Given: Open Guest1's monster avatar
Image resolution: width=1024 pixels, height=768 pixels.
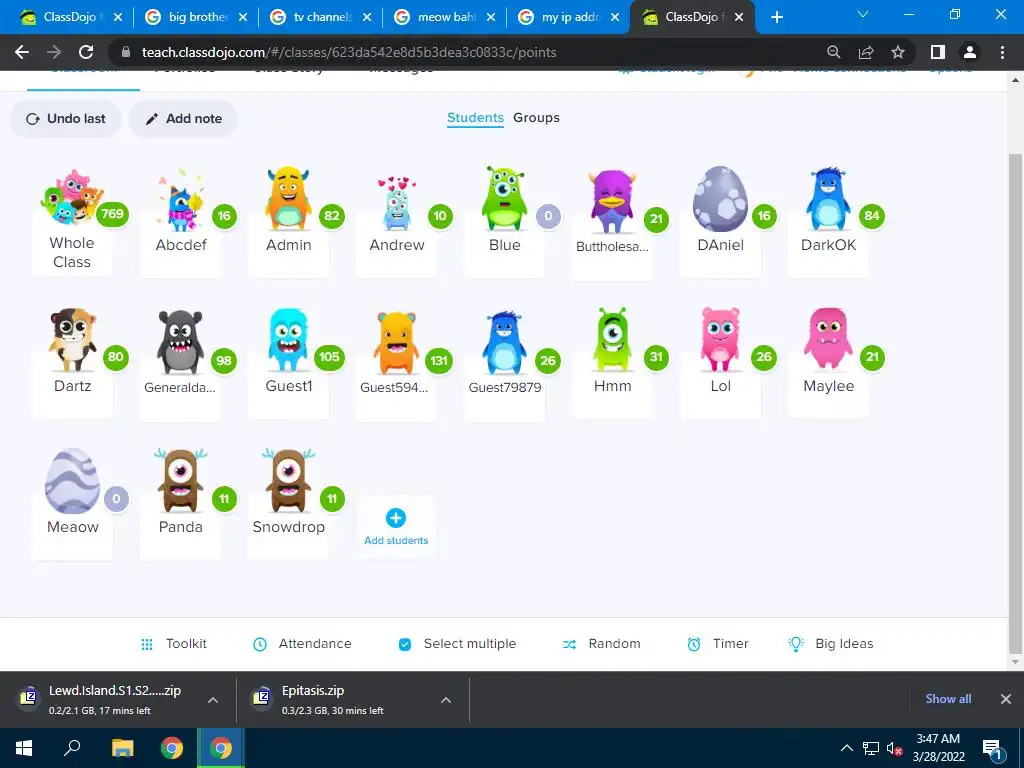Looking at the screenshot, I should coord(288,340).
